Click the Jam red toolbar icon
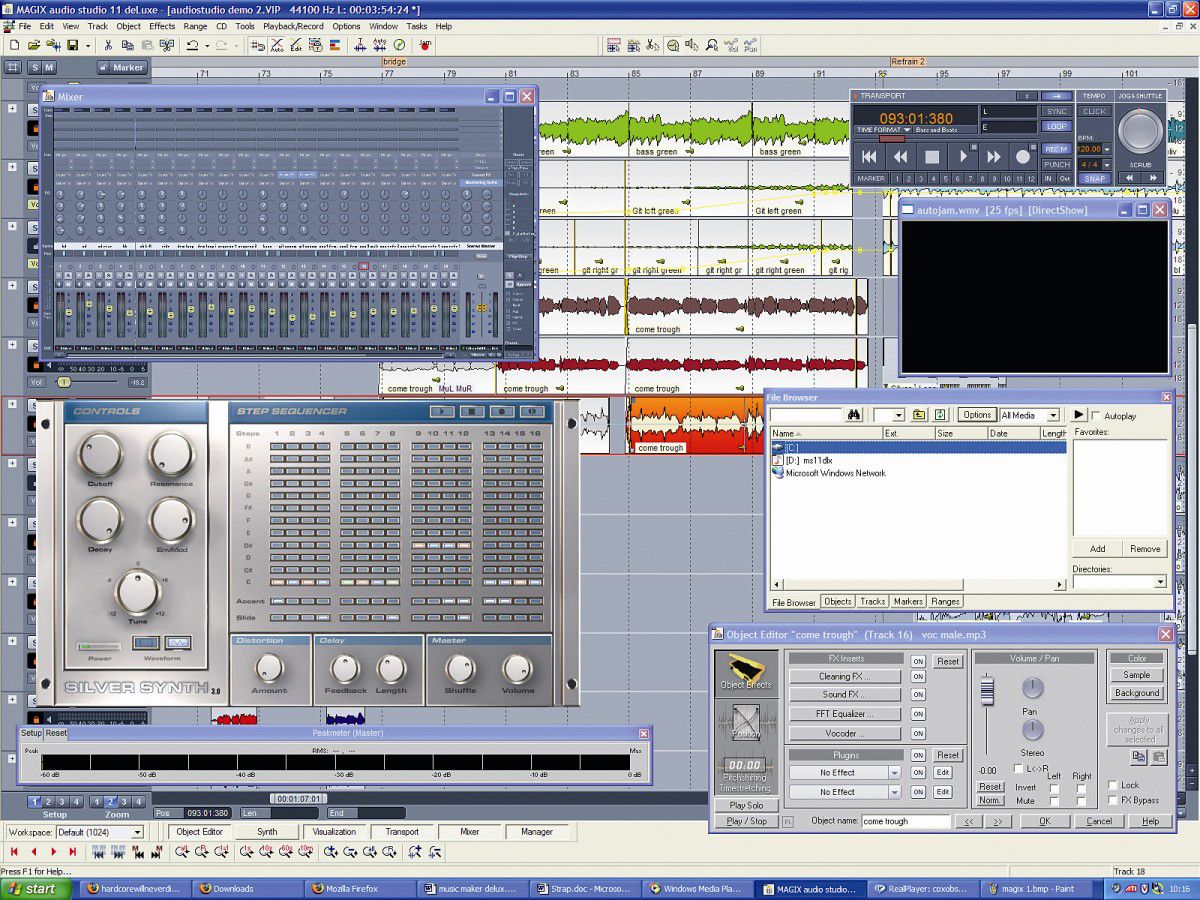1200x900 pixels. coord(425,45)
